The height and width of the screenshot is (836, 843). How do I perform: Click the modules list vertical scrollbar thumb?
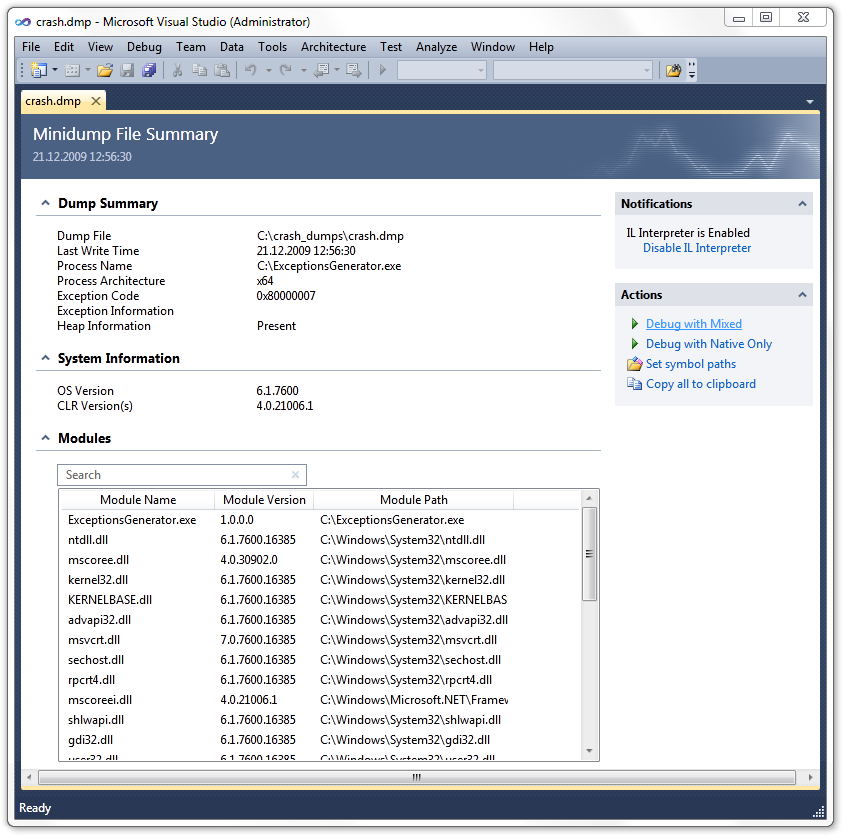click(x=589, y=554)
